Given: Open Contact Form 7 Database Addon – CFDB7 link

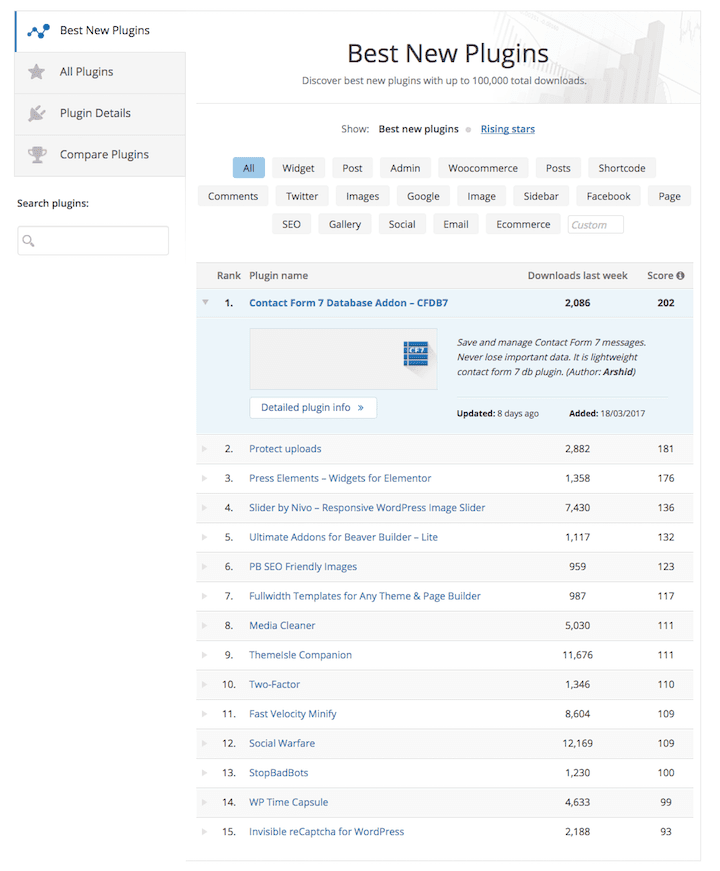Looking at the screenshot, I should click(x=348, y=303).
